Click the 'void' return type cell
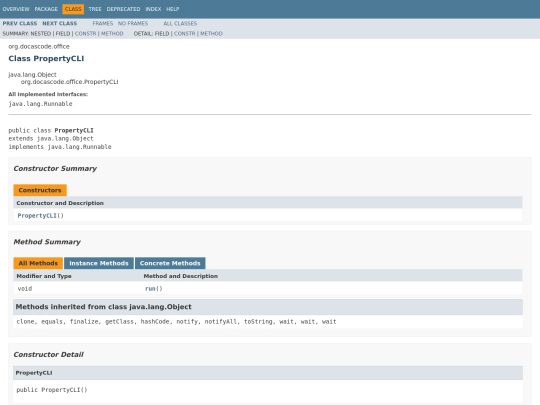540x405 pixels. point(25,289)
